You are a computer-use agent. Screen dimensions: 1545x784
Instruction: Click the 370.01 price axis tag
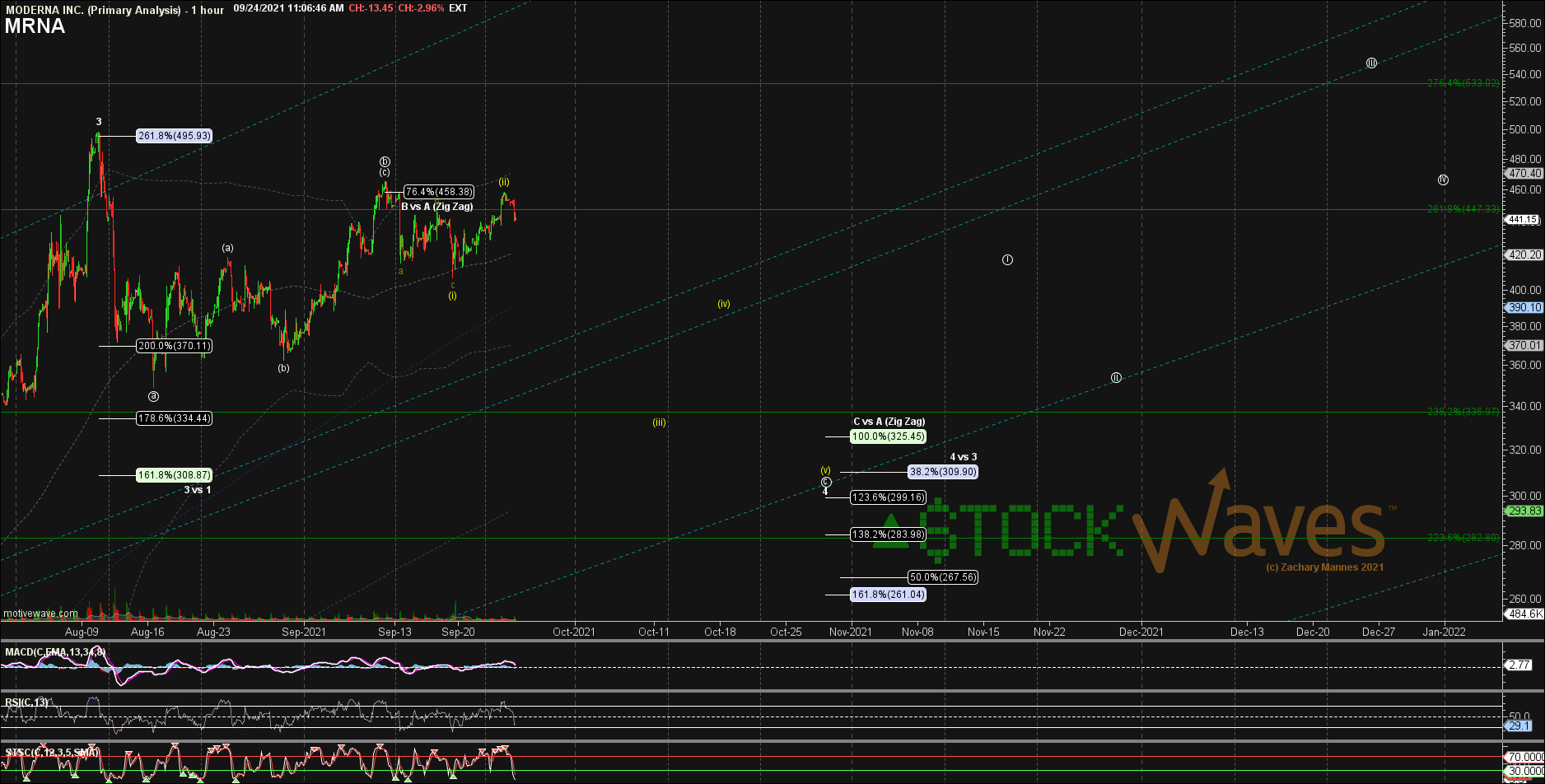point(1524,346)
